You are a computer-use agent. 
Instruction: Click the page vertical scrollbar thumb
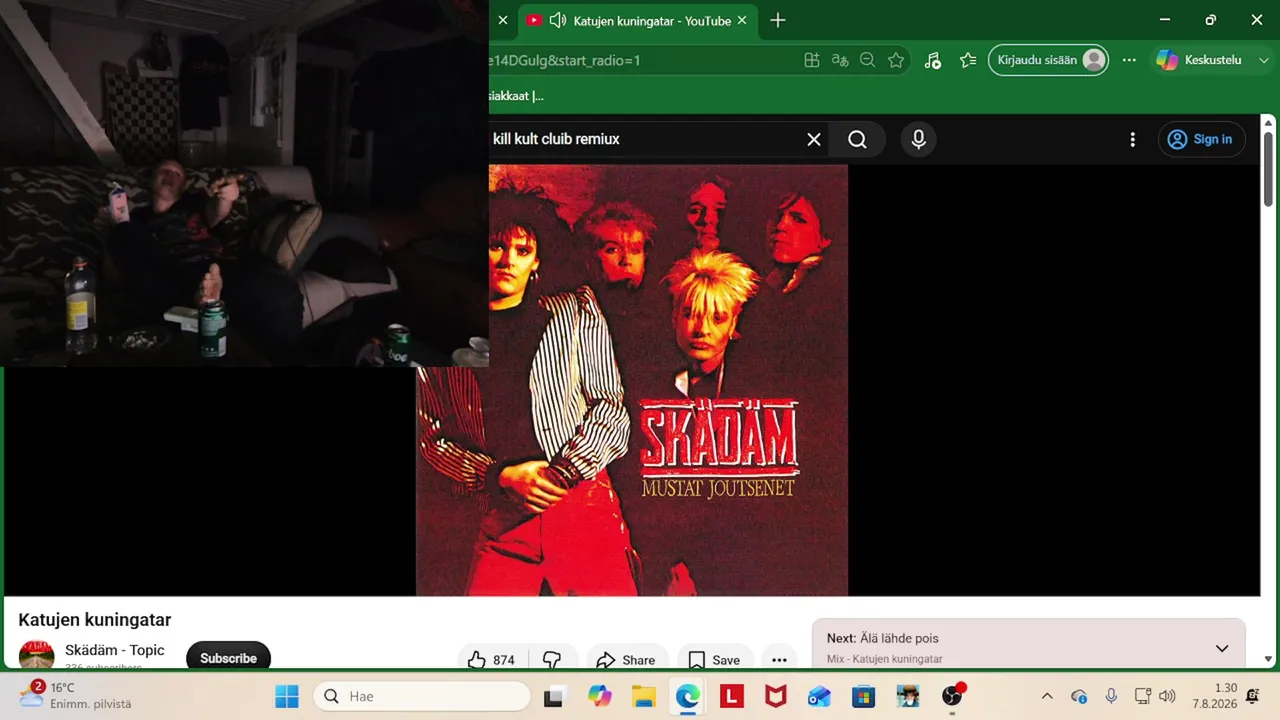1268,168
